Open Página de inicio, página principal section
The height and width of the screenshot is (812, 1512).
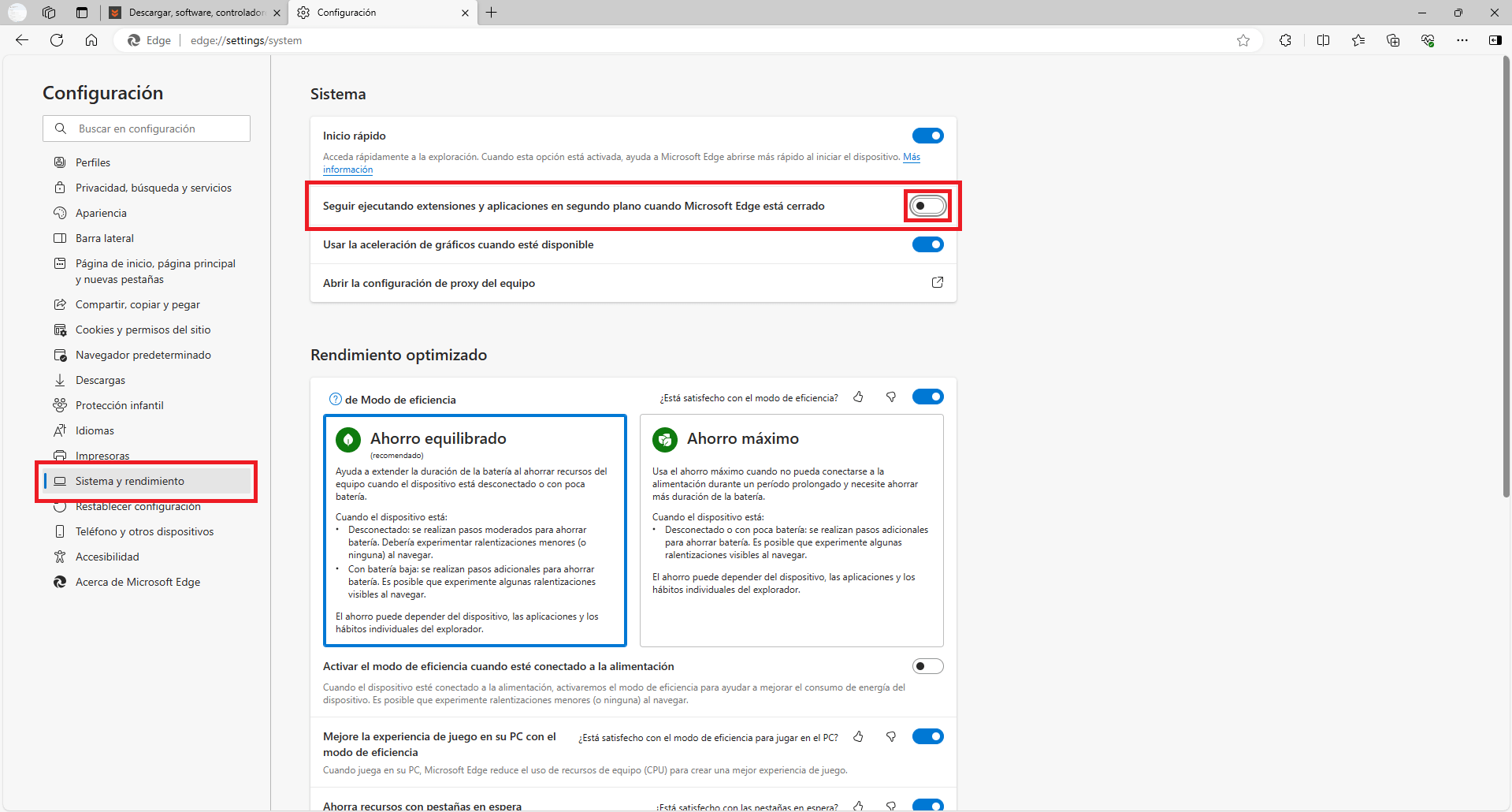pyautogui.click(x=147, y=271)
